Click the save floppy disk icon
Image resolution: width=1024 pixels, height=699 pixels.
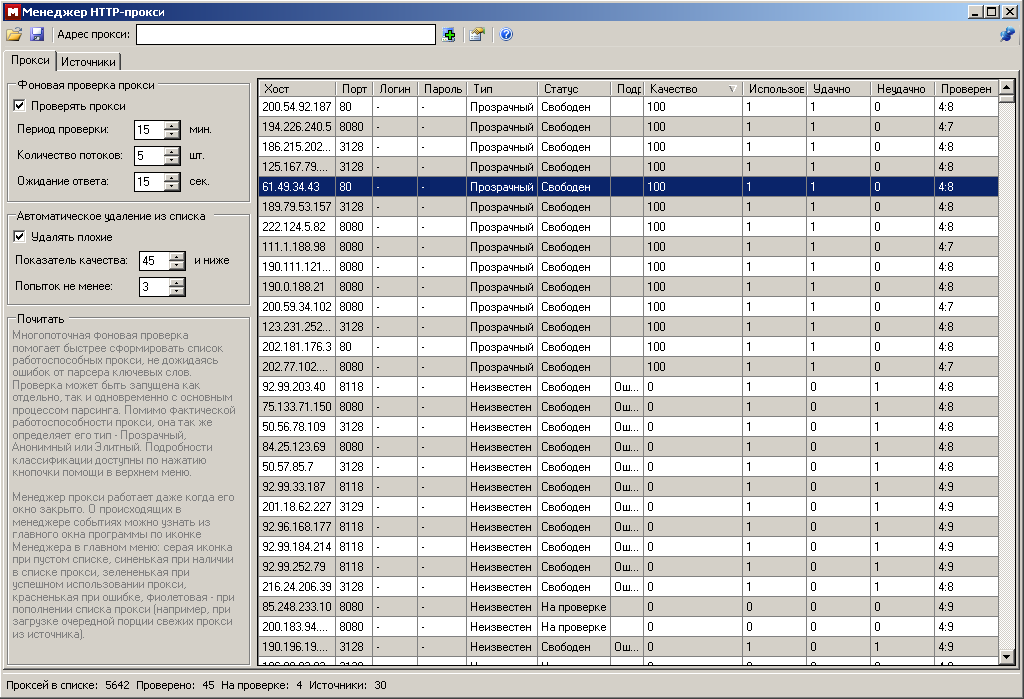[x=37, y=34]
